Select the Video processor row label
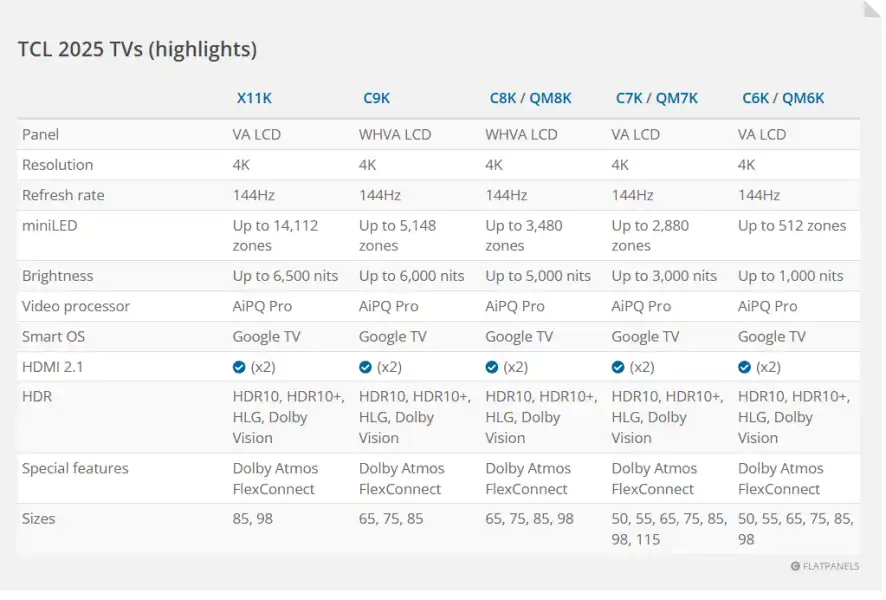 point(76,306)
